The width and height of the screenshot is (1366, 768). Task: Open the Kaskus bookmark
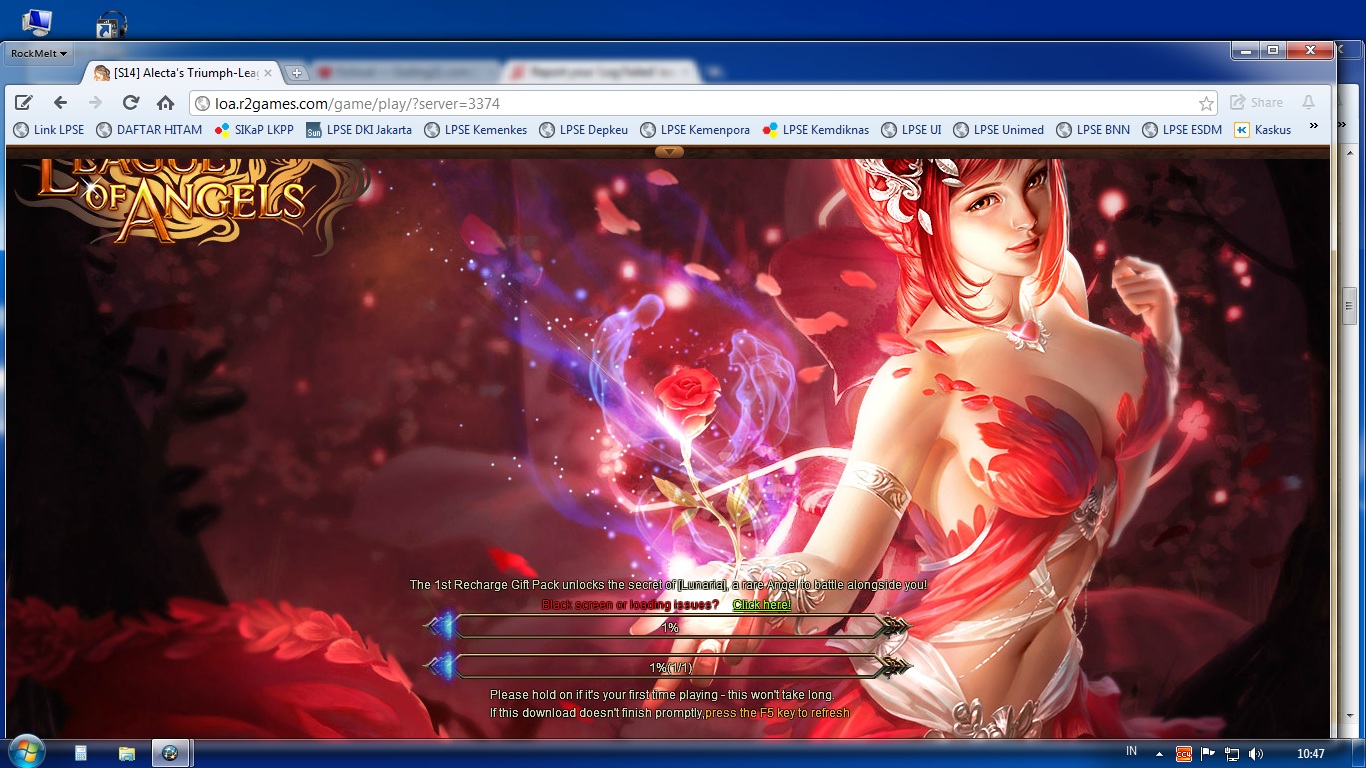pyautogui.click(x=1262, y=130)
